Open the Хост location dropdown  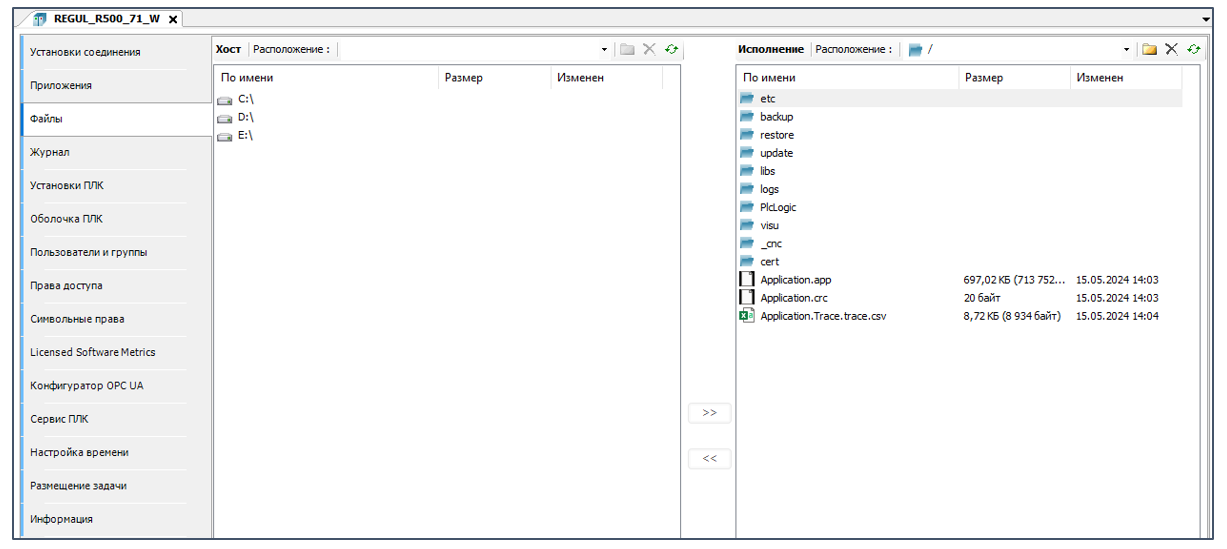pos(604,50)
